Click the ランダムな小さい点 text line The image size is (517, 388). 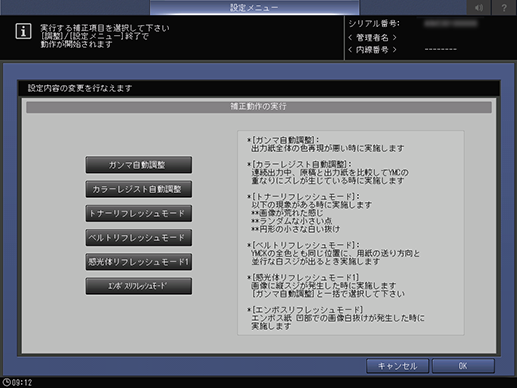pos(292,221)
